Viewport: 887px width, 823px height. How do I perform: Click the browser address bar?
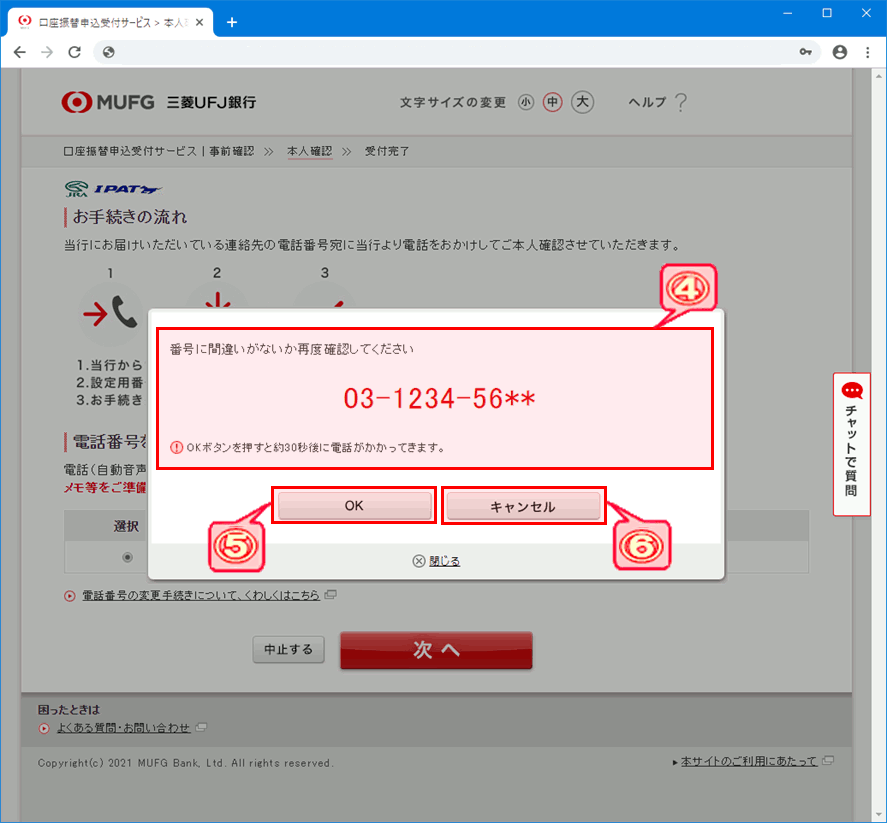point(450,52)
